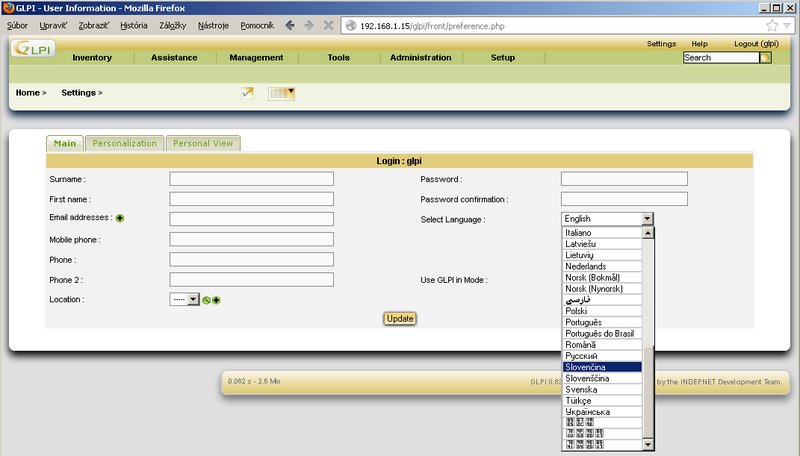Click language list scroll up arrow
Screen dimensions: 800x456
[x=648, y=233]
